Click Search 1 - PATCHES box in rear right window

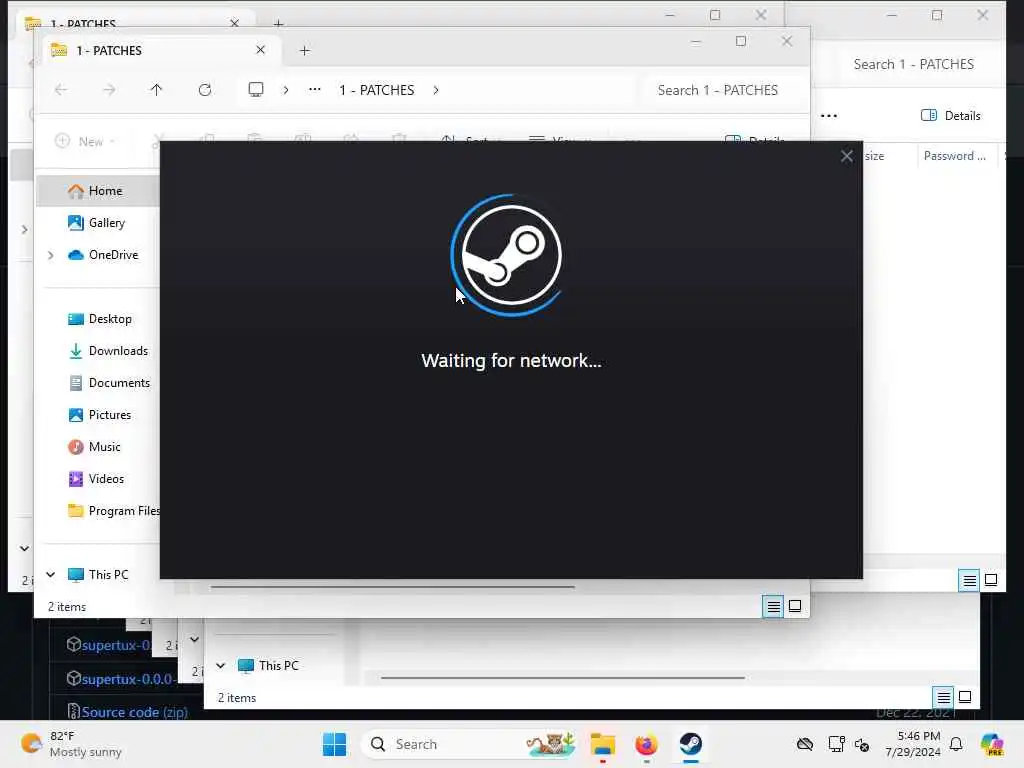tap(914, 64)
